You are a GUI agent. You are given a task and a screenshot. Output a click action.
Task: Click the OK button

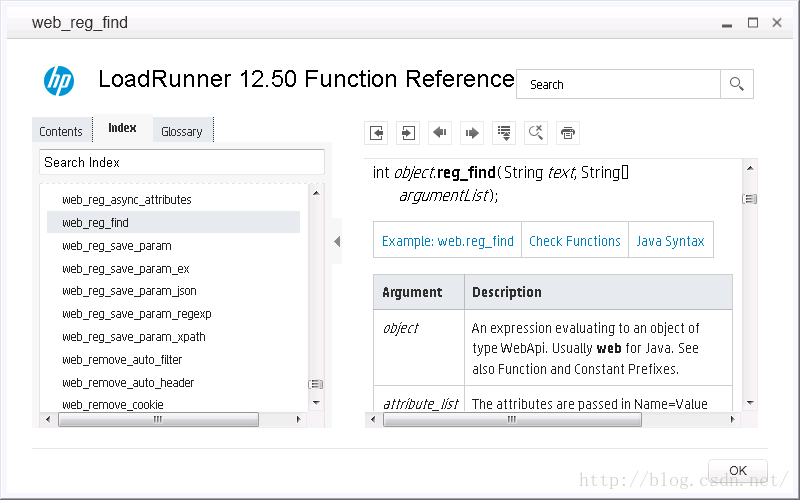tap(738, 470)
